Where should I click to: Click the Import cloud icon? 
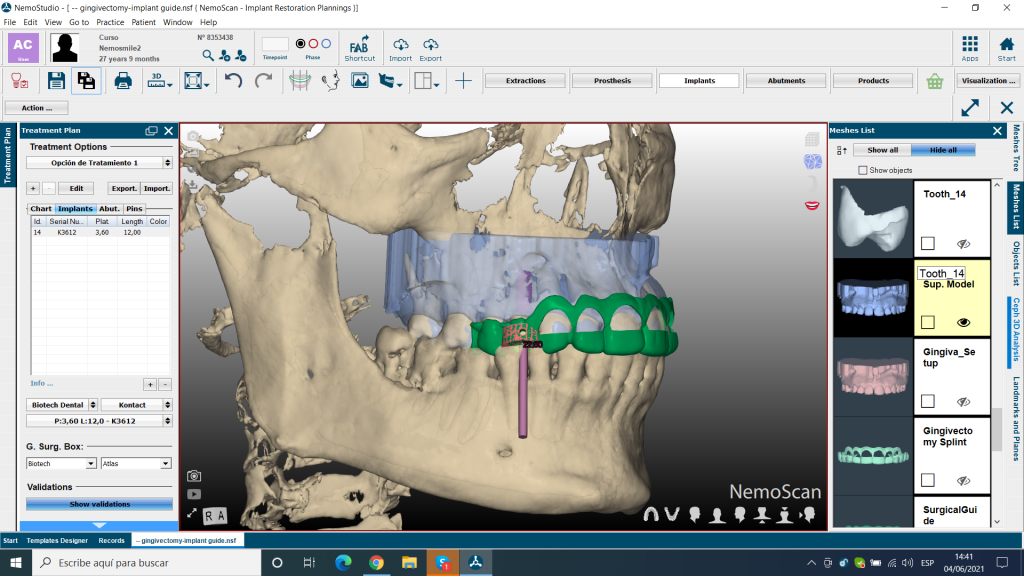click(400, 48)
